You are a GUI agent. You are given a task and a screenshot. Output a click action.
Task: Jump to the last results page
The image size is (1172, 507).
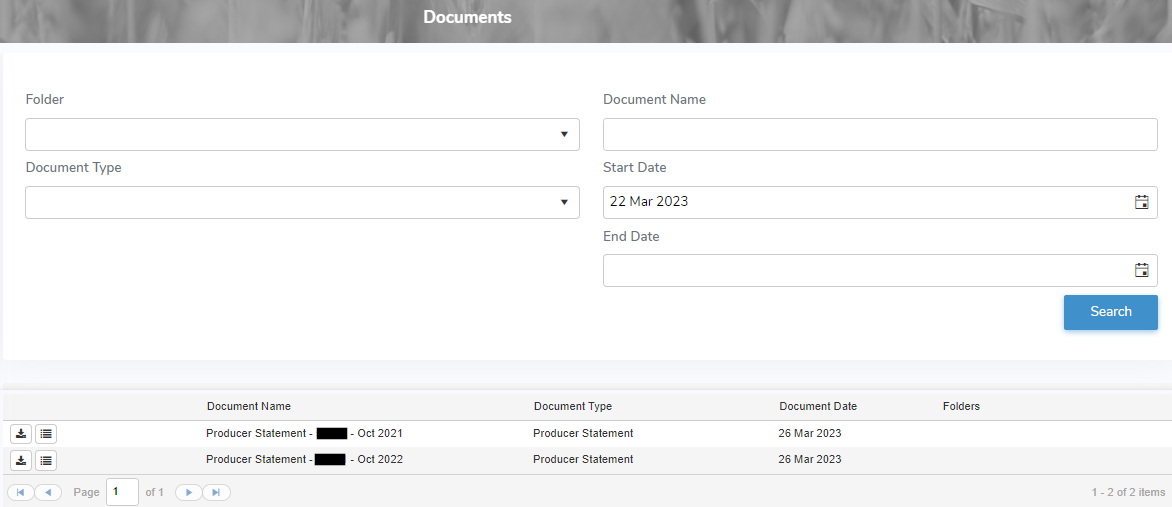[217, 492]
